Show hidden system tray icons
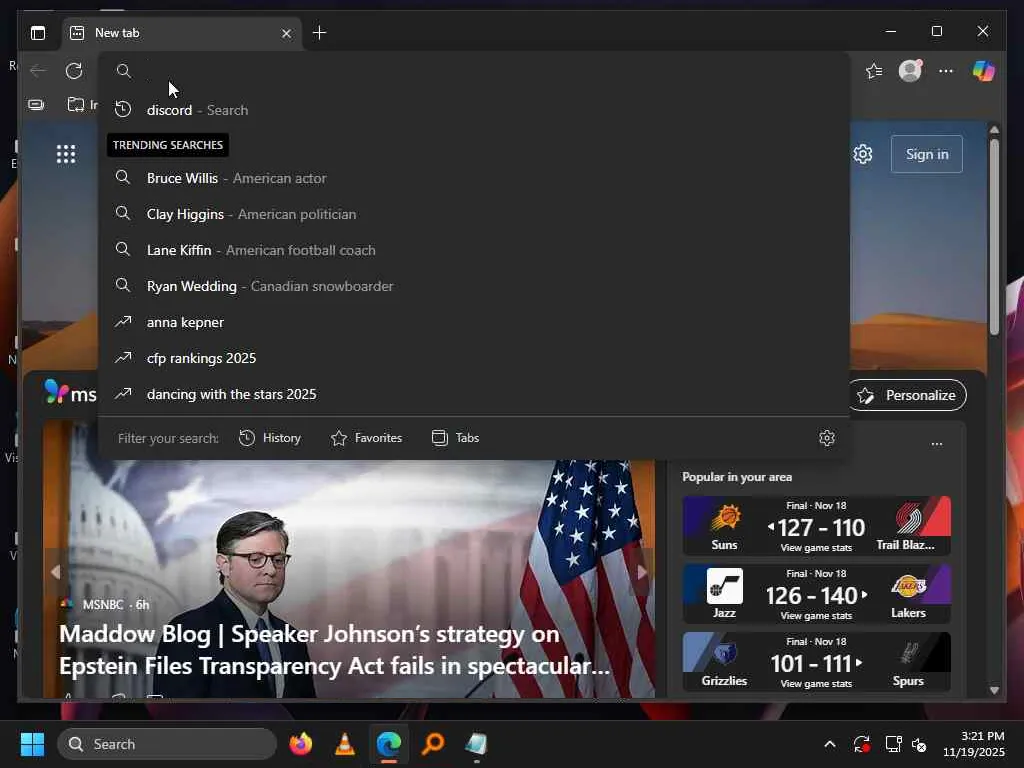 pos(829,744)
